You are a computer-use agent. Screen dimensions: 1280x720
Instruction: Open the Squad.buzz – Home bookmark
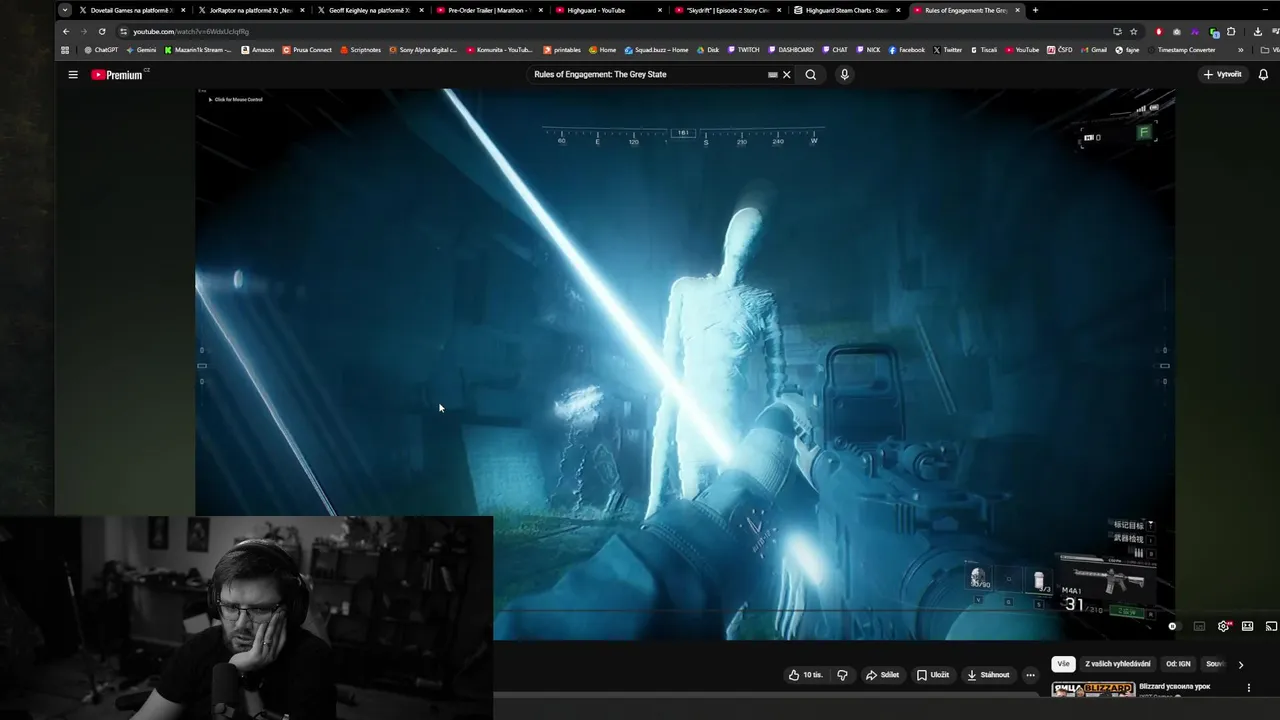point(656,50)
